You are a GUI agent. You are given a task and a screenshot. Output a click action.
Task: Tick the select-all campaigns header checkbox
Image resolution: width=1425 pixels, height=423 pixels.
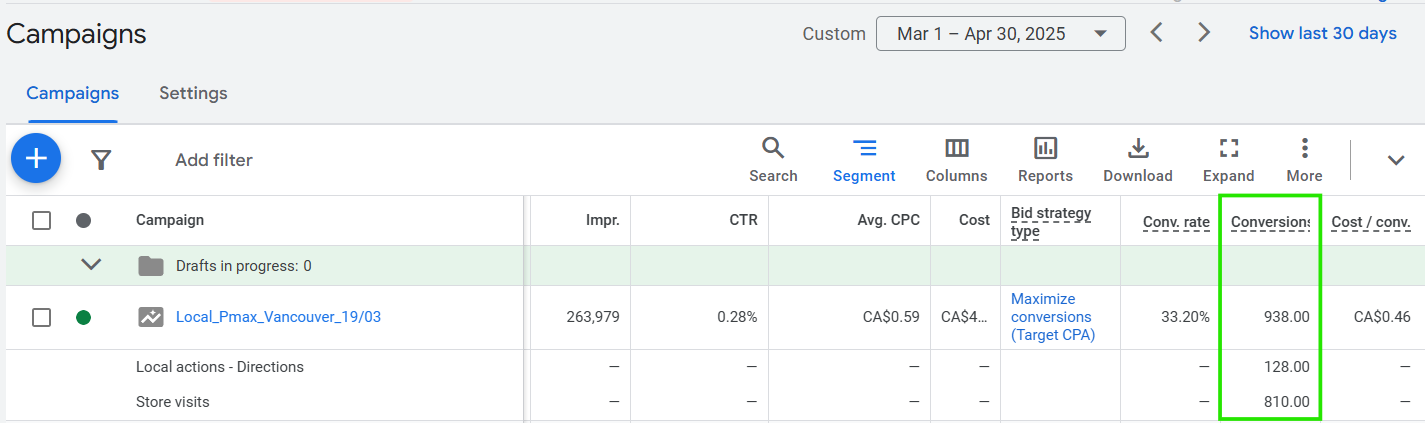point(41,220)
